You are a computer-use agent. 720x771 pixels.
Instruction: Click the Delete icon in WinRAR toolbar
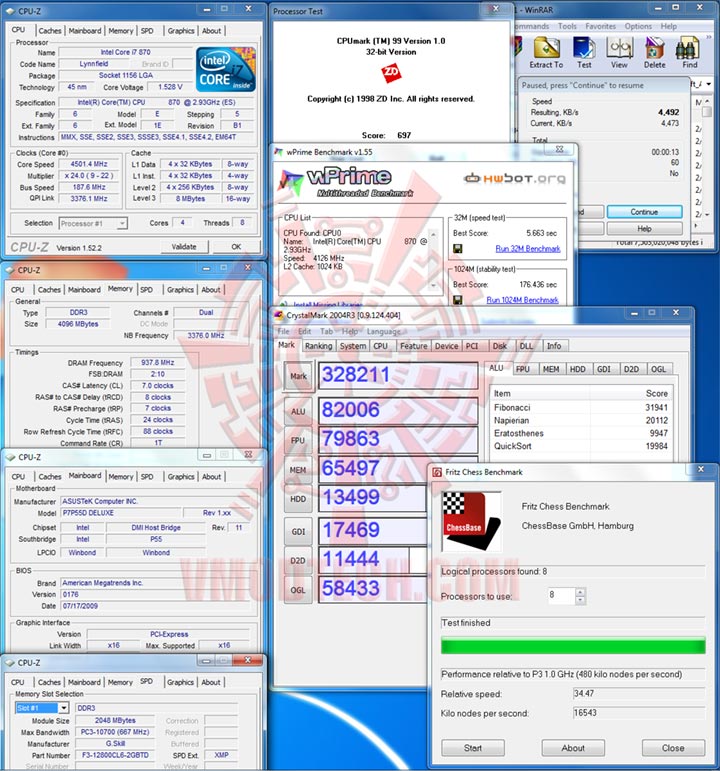tap(655, 53)
